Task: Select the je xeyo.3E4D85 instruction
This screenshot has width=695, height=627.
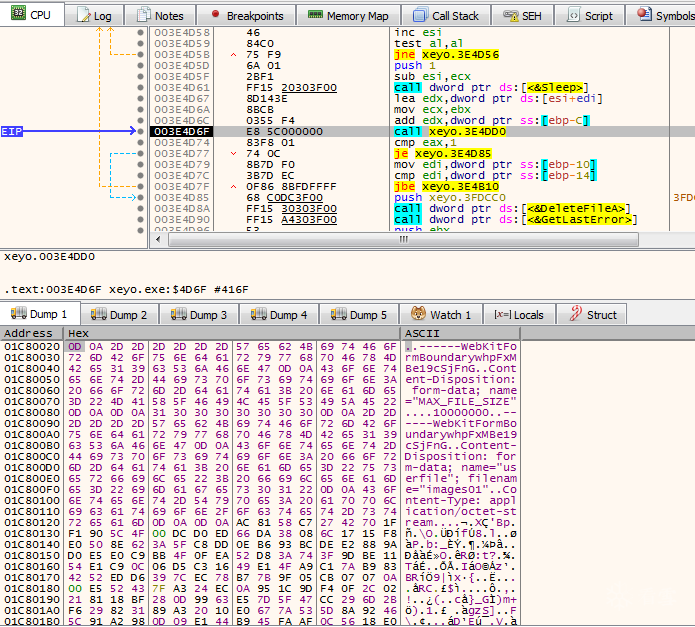Action: tap(443, 153)
